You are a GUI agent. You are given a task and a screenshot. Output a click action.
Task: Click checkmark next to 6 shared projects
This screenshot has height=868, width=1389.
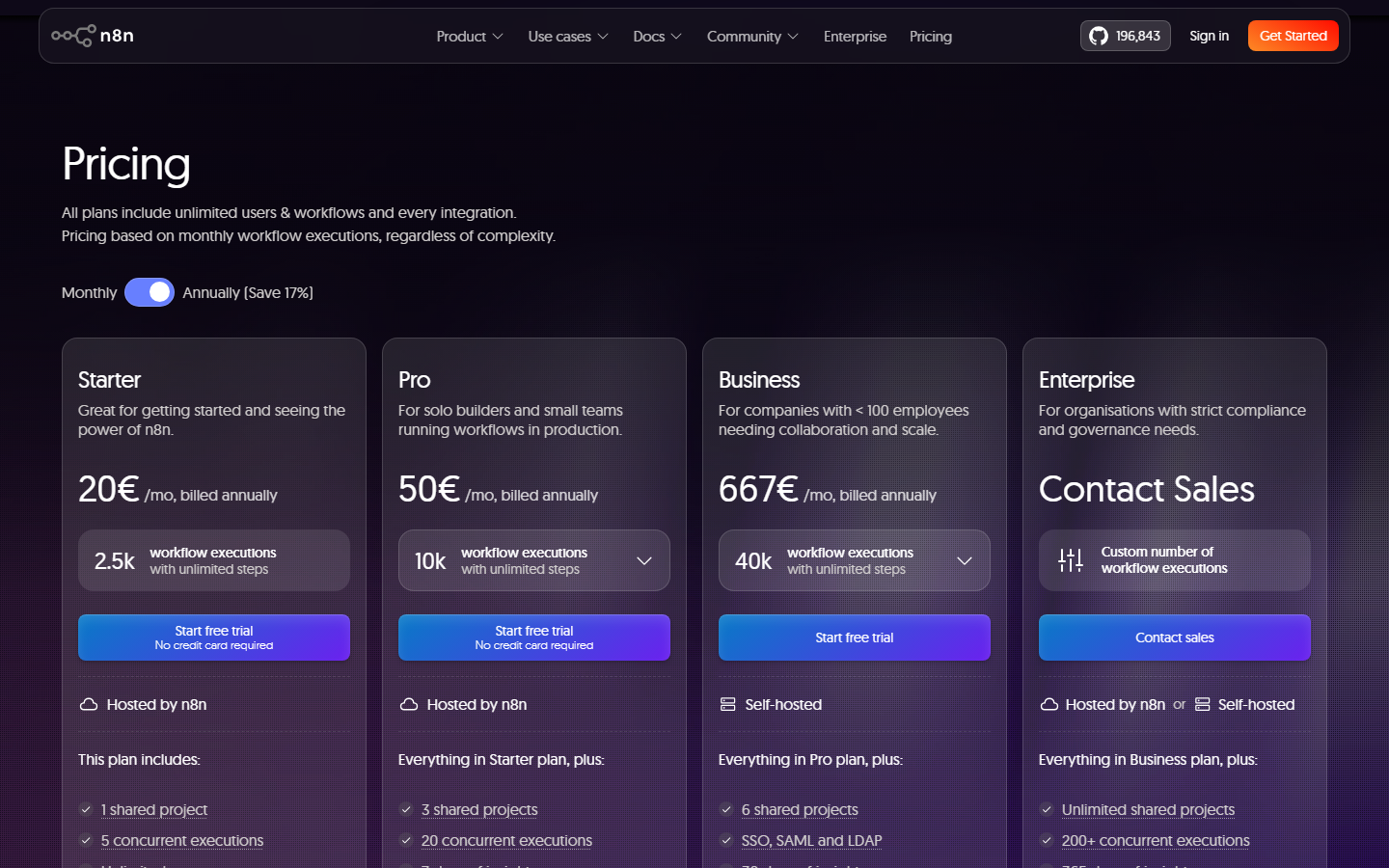(x=726, y=810)
